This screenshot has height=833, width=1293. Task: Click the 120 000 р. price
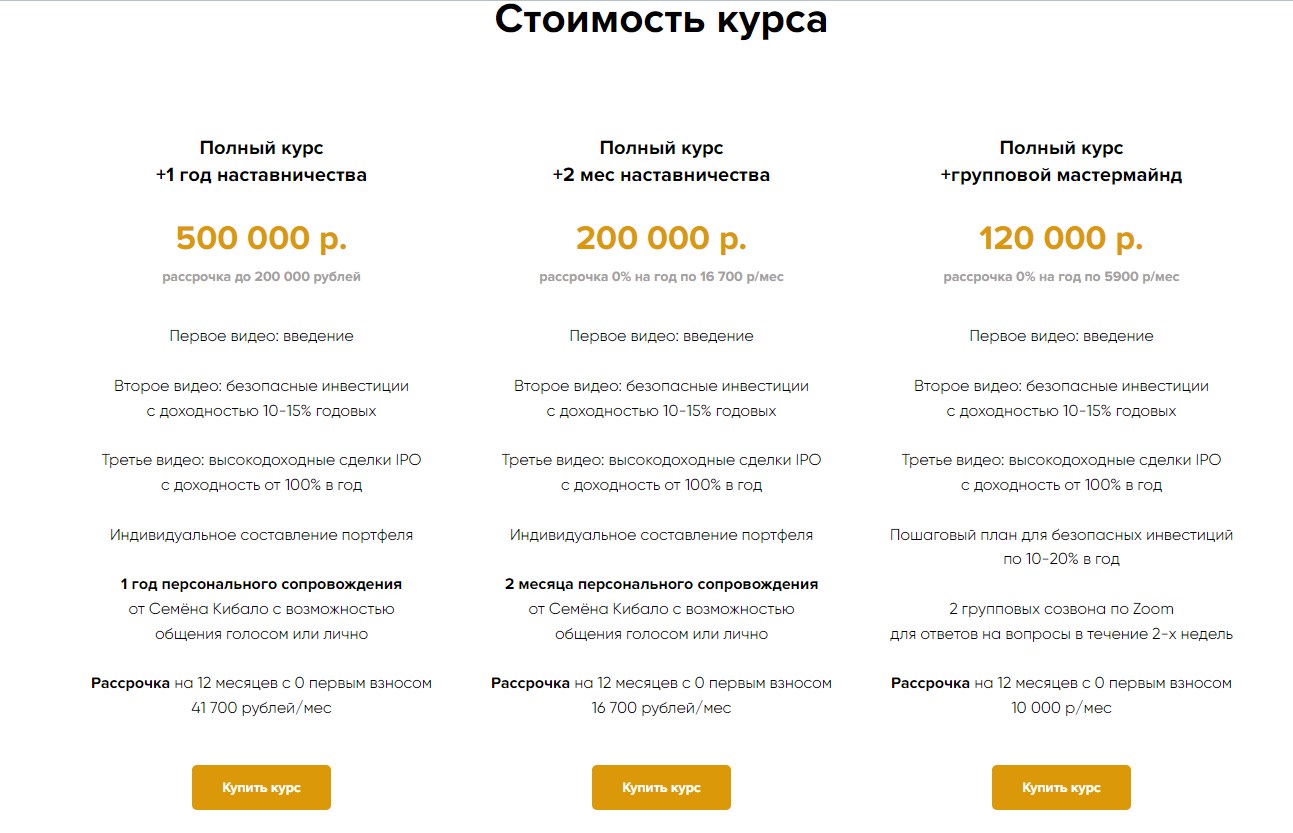pos(1061,239)
